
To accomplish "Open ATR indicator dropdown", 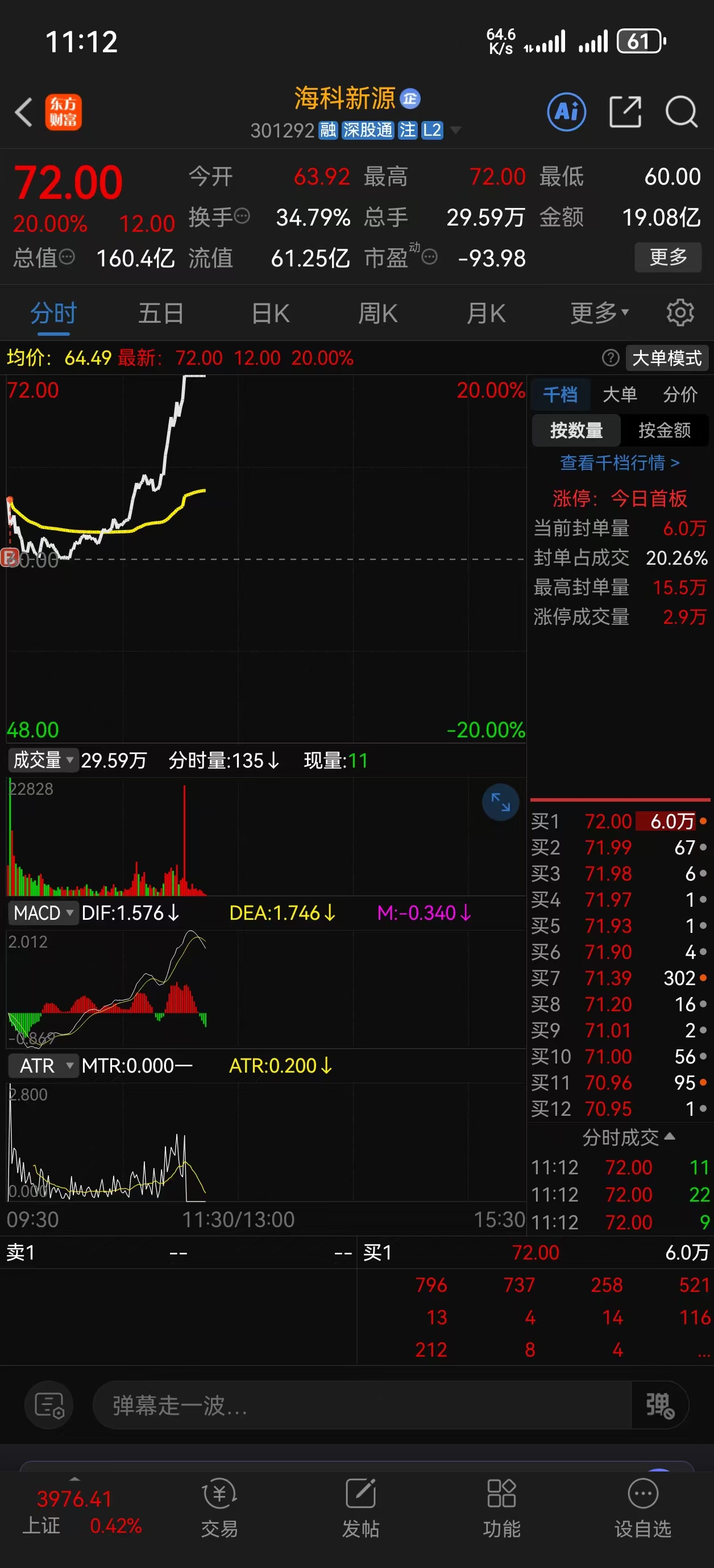I will point(43,1065).
